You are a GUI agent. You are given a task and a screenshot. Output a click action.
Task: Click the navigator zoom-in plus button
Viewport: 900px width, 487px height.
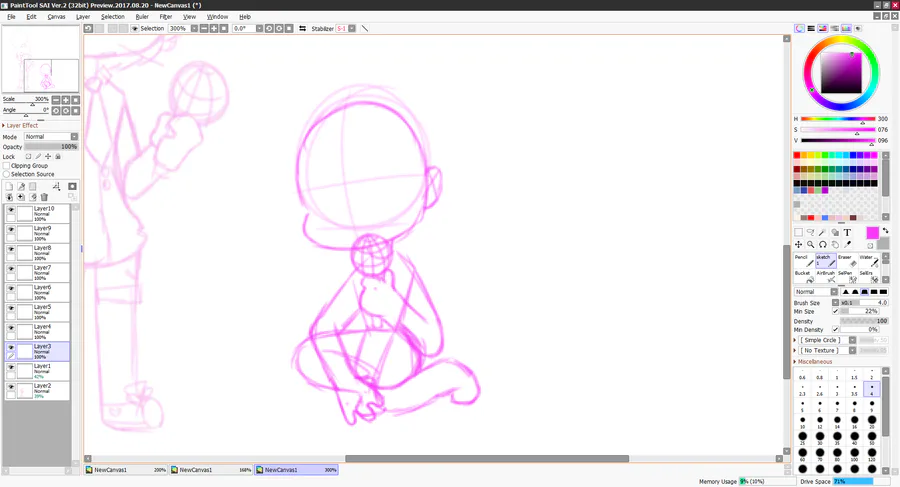point(66,100)
